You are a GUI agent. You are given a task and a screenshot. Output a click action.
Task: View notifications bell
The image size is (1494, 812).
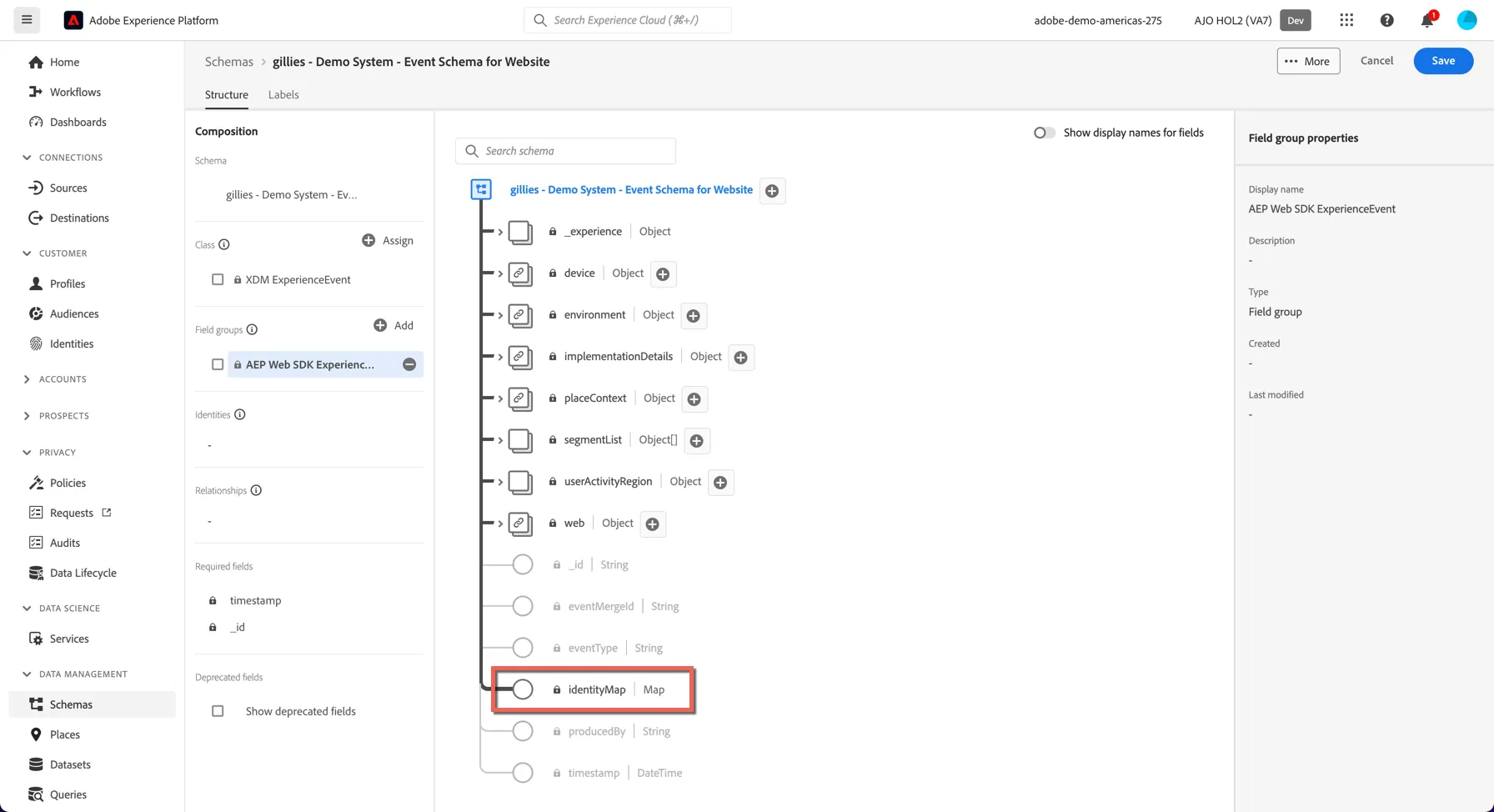(x=1427, y=20)
